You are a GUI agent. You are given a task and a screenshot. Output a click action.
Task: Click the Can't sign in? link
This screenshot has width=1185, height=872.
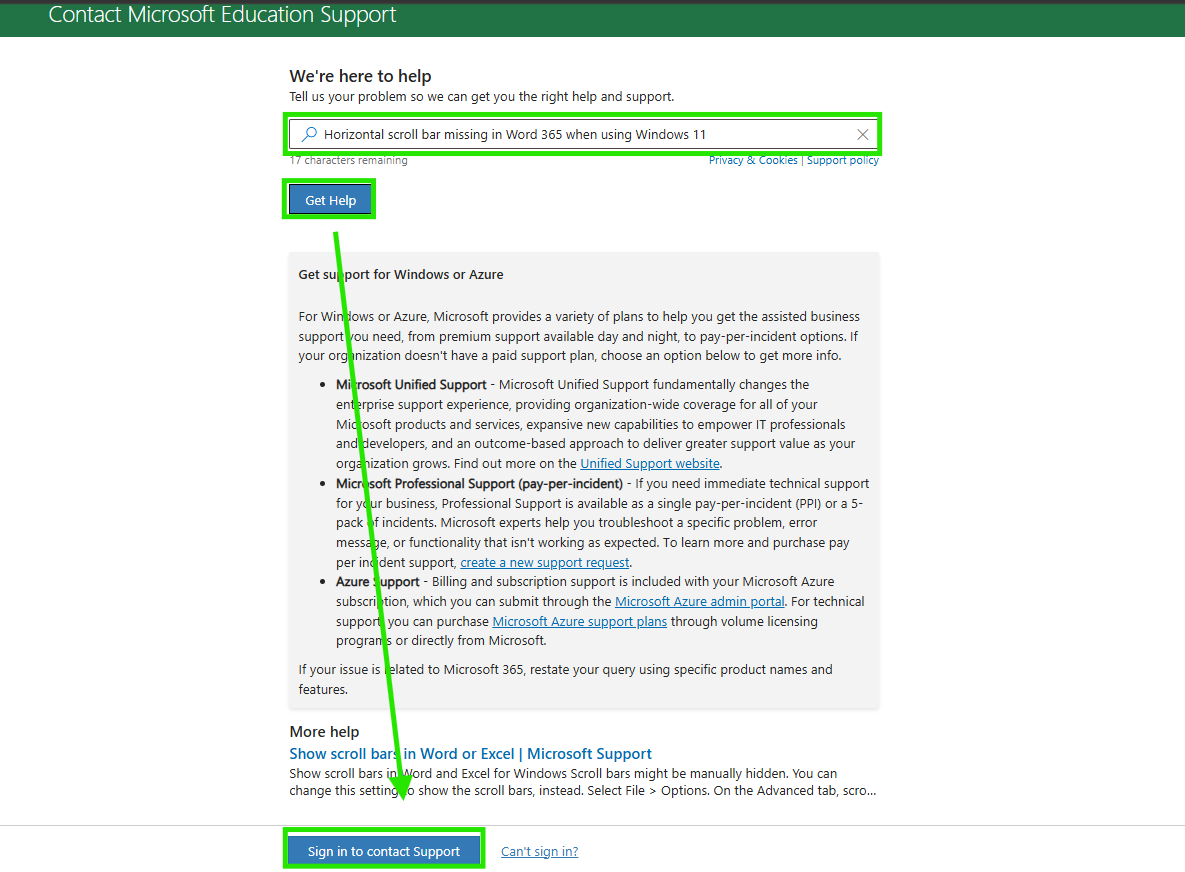pos(540,852)
